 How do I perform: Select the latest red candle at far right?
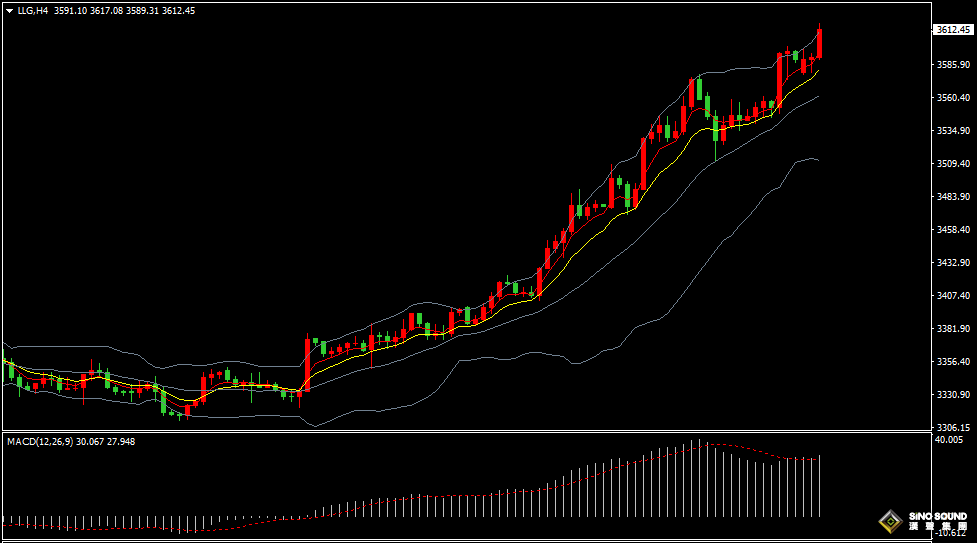820,43
